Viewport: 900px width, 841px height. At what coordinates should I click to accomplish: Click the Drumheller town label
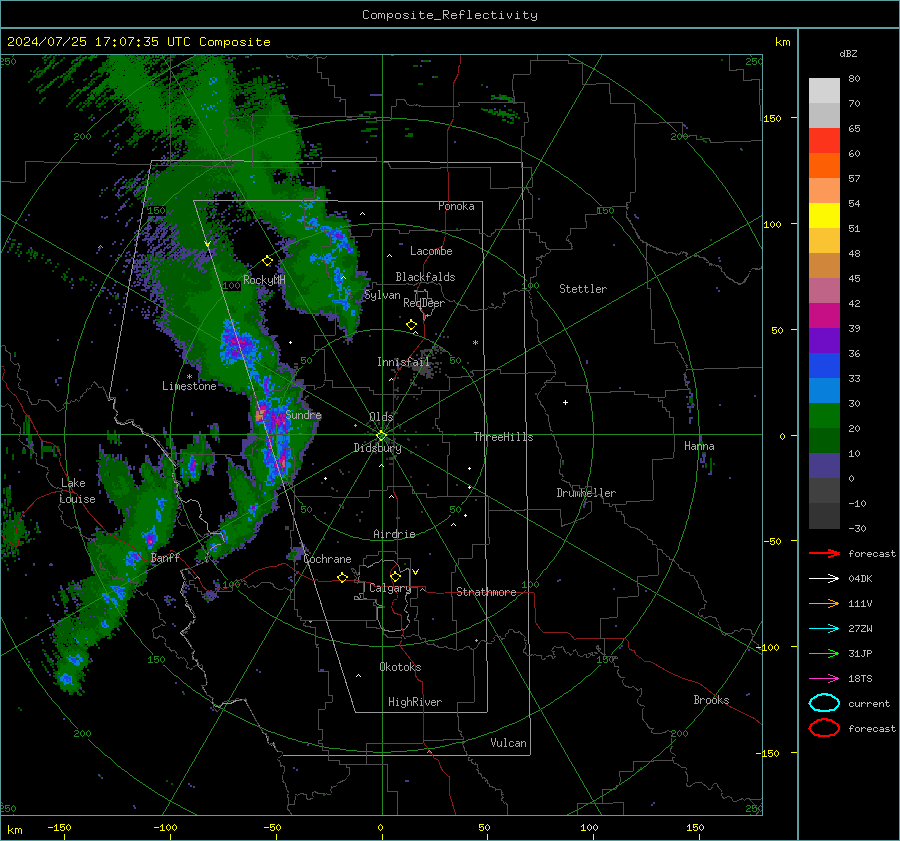point(586,493)
